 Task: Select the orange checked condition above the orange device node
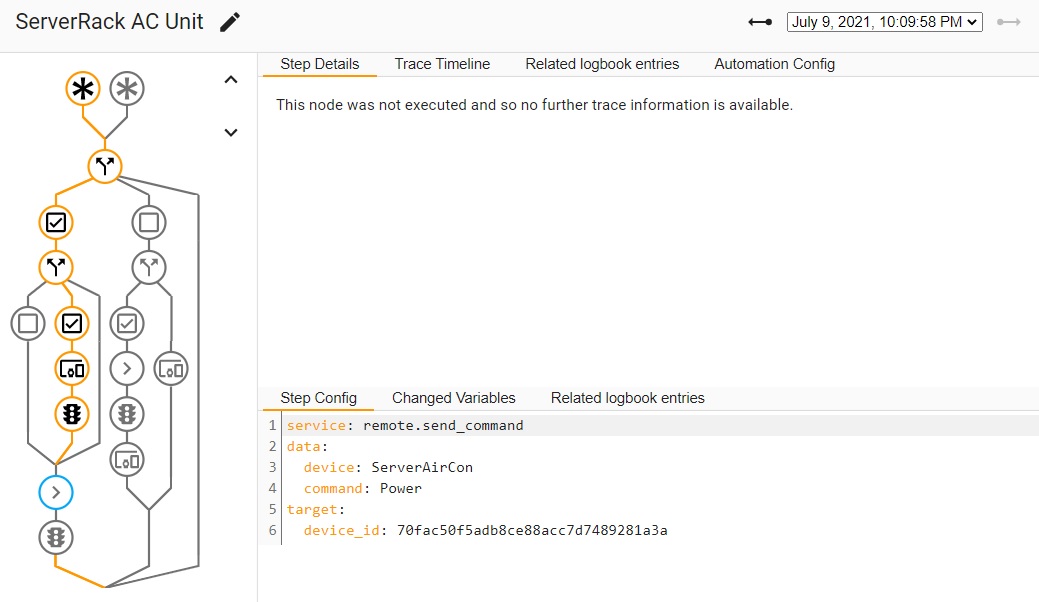(x=72, y=323)
